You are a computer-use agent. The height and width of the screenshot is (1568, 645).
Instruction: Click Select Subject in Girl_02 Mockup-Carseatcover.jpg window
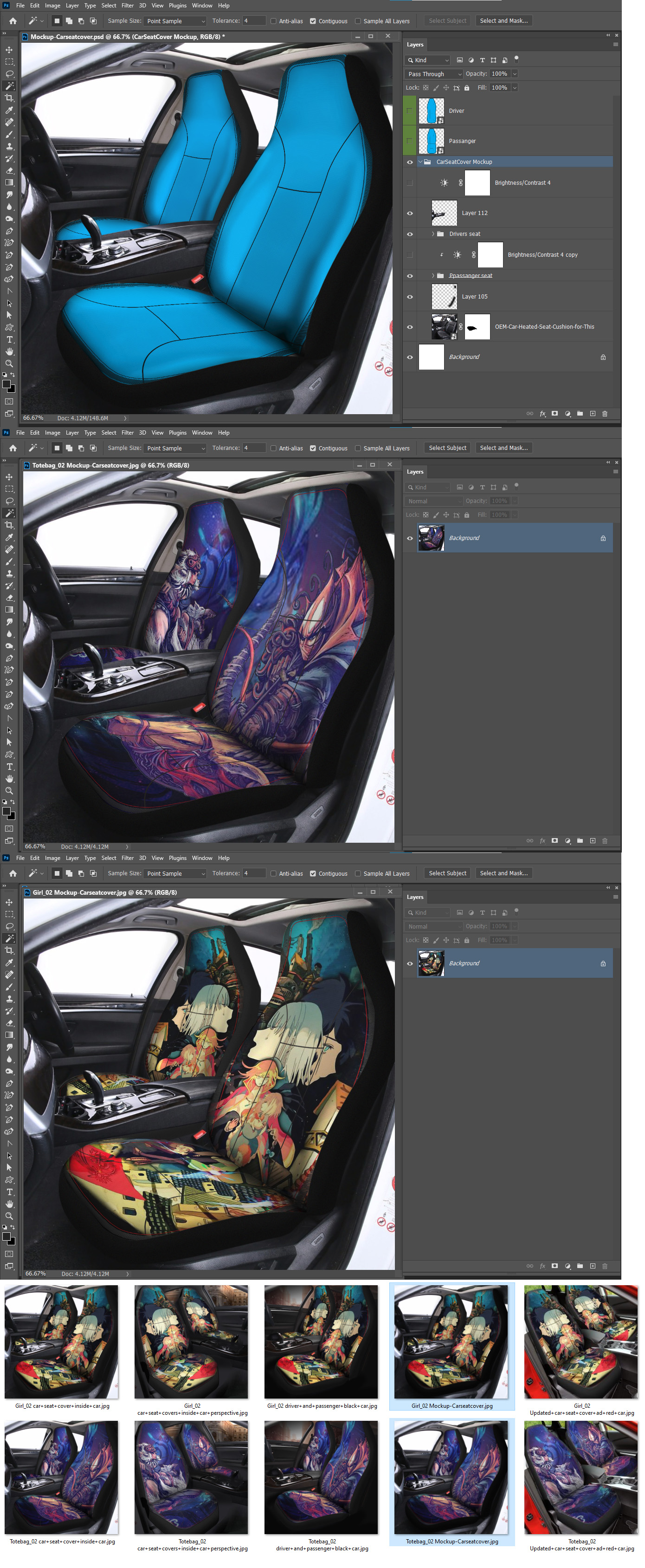pos(448,873)
